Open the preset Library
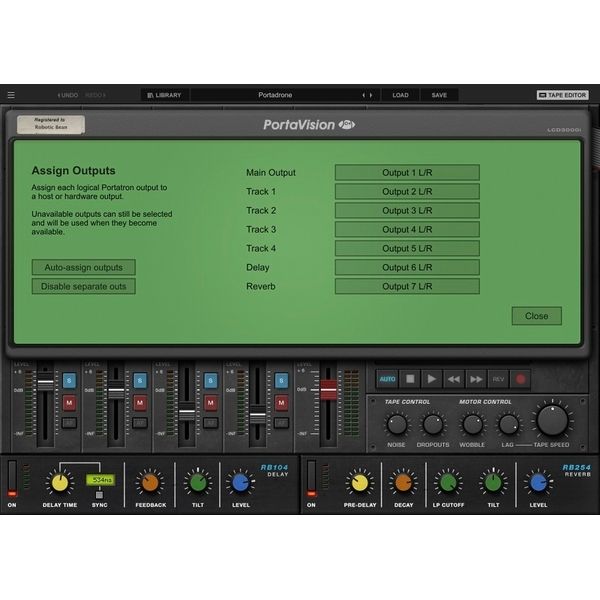This screenshot has width=600, height=600. point(165,95)
